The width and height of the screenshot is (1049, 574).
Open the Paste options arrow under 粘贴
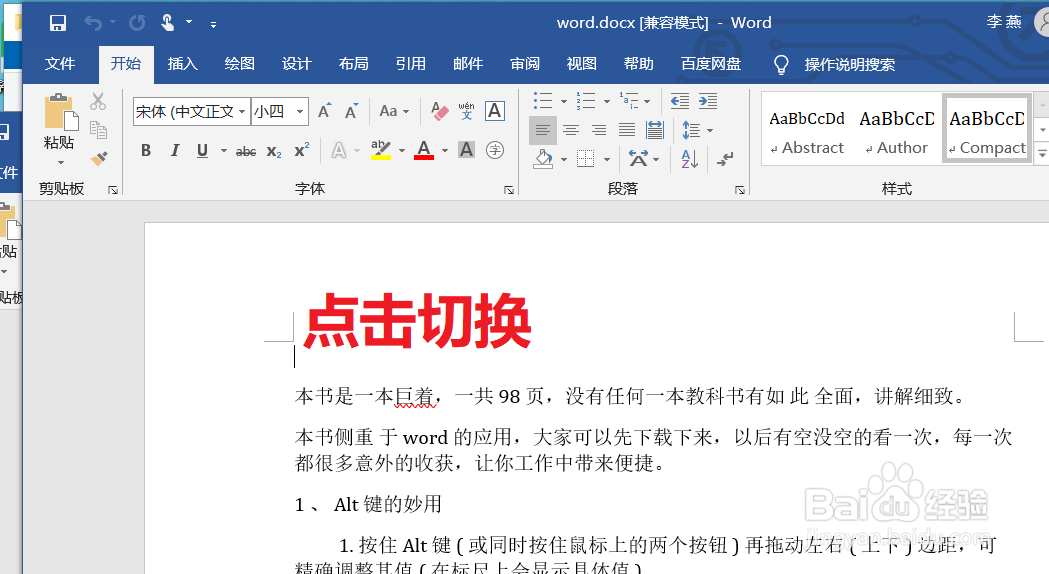pyautogui.click(x=61, y=162)
